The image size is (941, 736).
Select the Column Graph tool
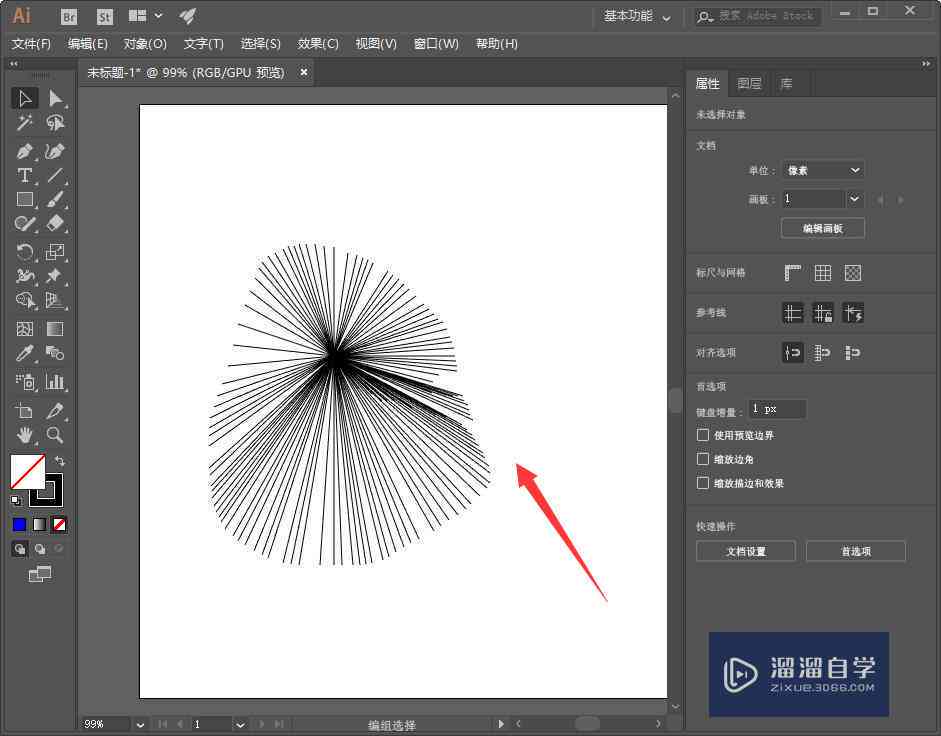tap(55, 382)
